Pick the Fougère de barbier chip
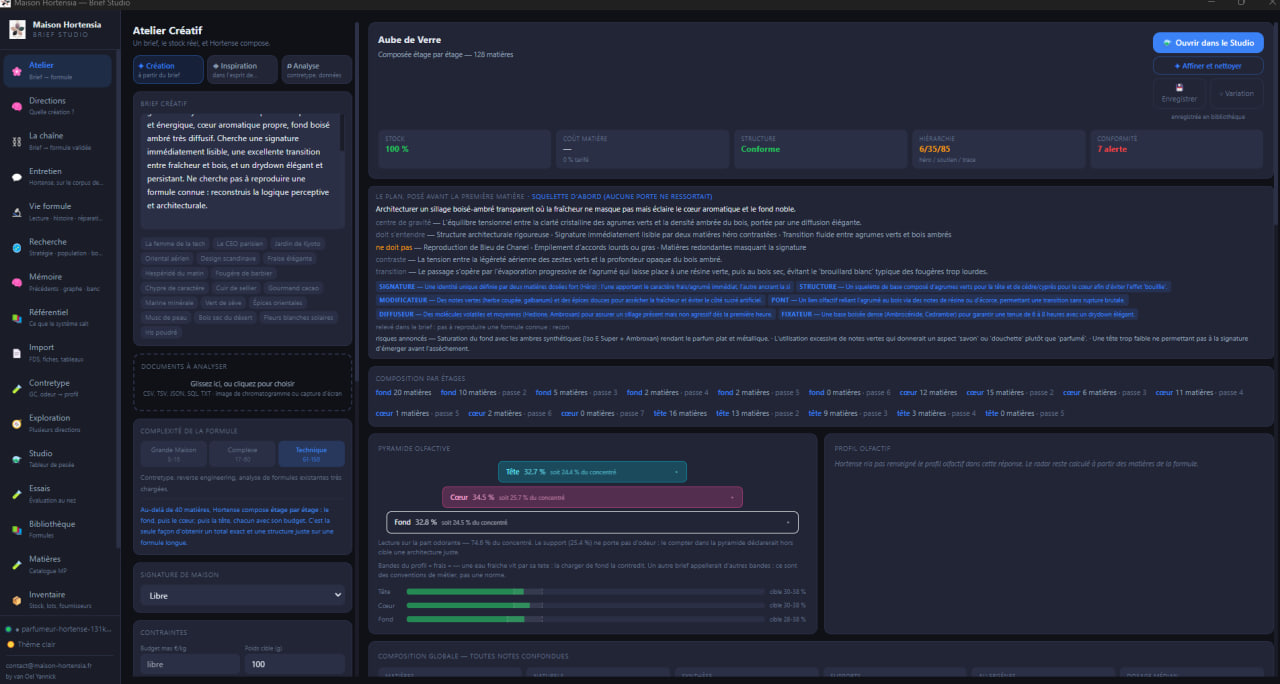The image size is (1280, 684). coord(245,273)
